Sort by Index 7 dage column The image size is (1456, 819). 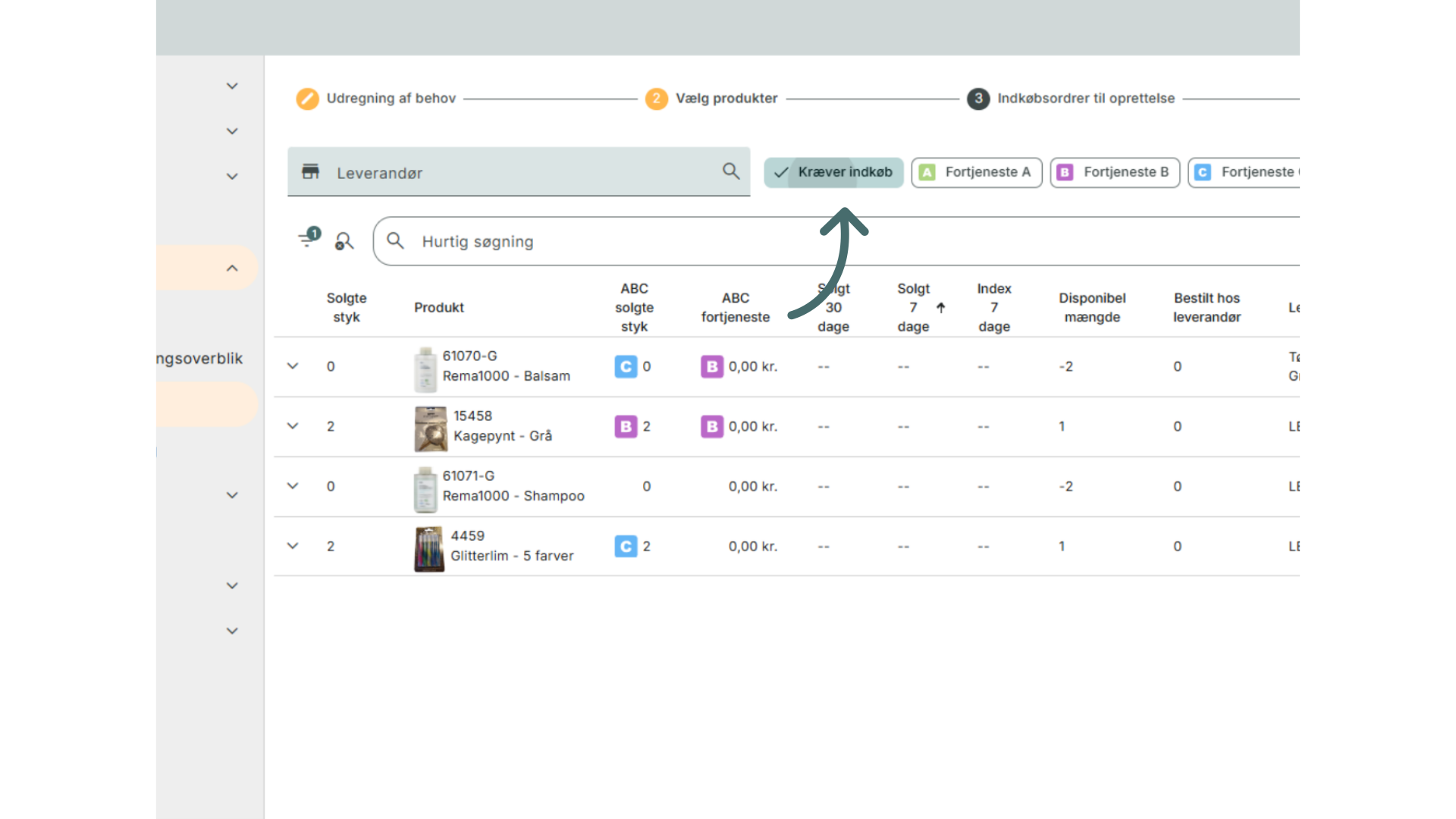pos(994,308)
